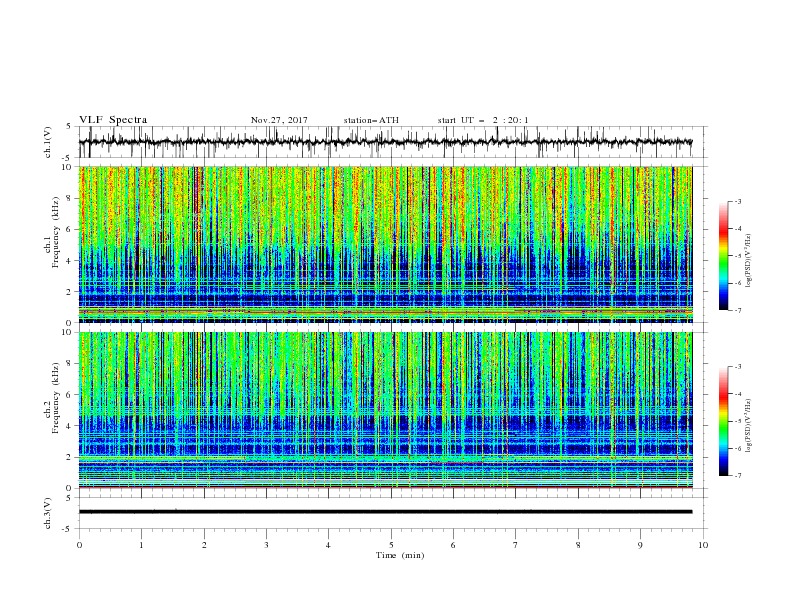The height and width of the screenshot is (612, 792).
Task: Click the "4" kHz tick on ch.2 frequency axis
Action: 70,426
